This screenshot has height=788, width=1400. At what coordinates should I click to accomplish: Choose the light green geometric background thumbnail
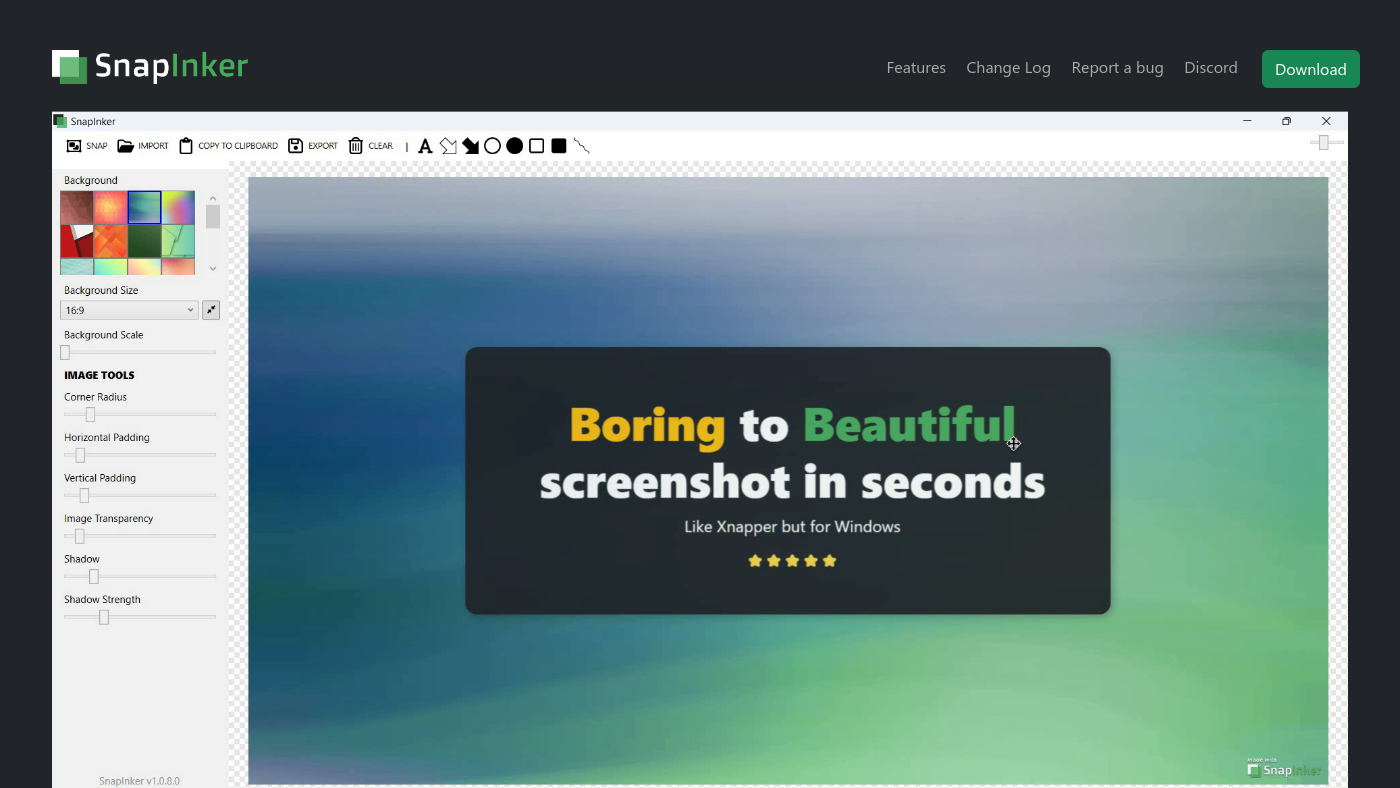tap(179, 242)
